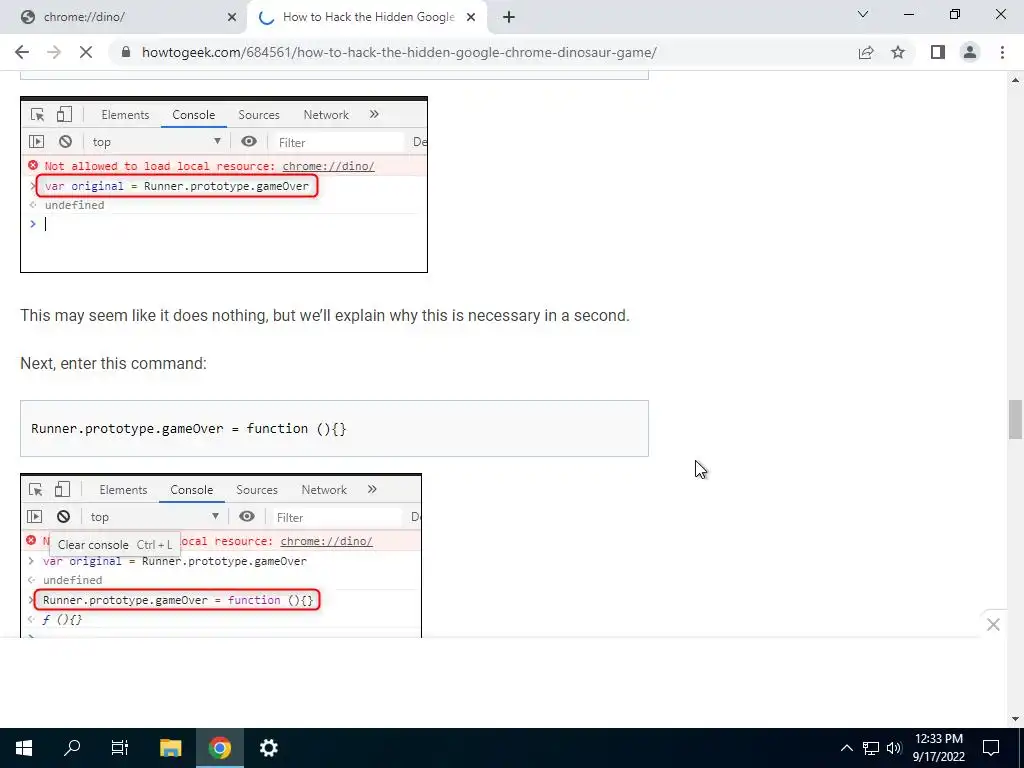Click the page scrollbar up arrow

1015,80
